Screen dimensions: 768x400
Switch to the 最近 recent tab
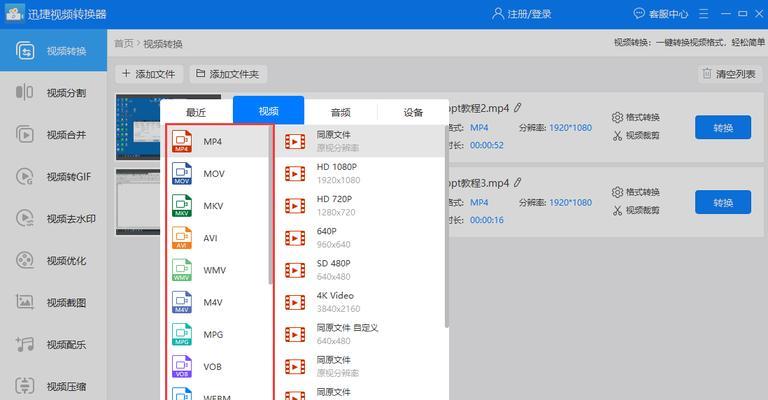[x=196, y=112]
